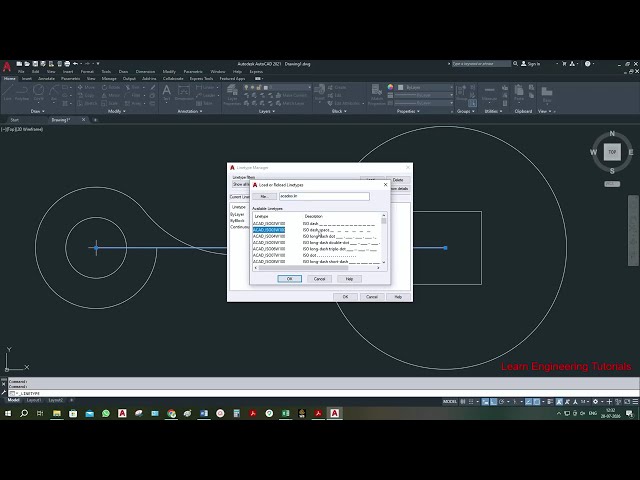Open the AutoCAD application menu logo
Viewport: 640px width, 480px height.
coord(7,67)
